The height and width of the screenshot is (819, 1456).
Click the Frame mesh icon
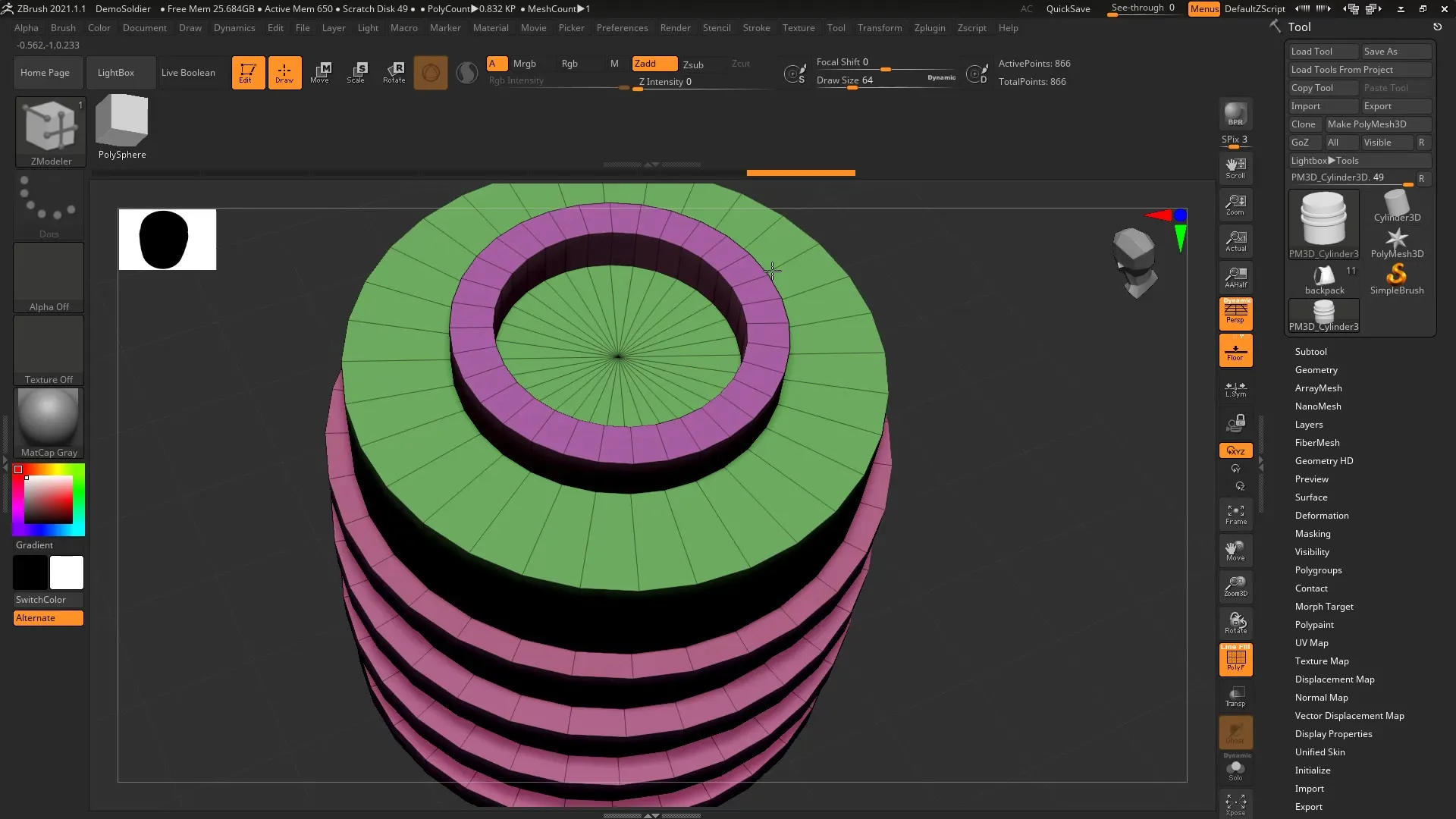(1235, 515)
